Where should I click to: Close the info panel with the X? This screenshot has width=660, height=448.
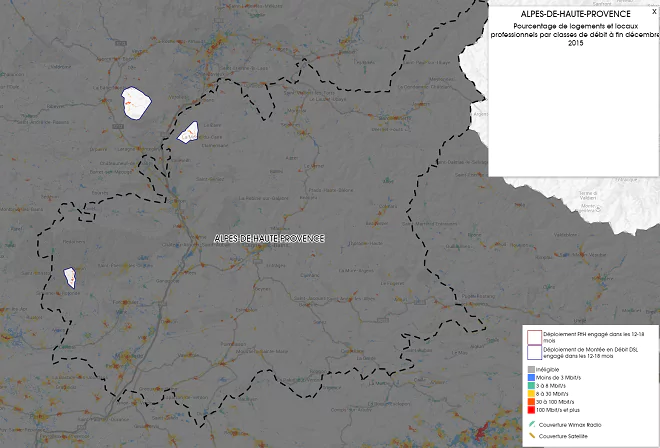tap(654, 11)
